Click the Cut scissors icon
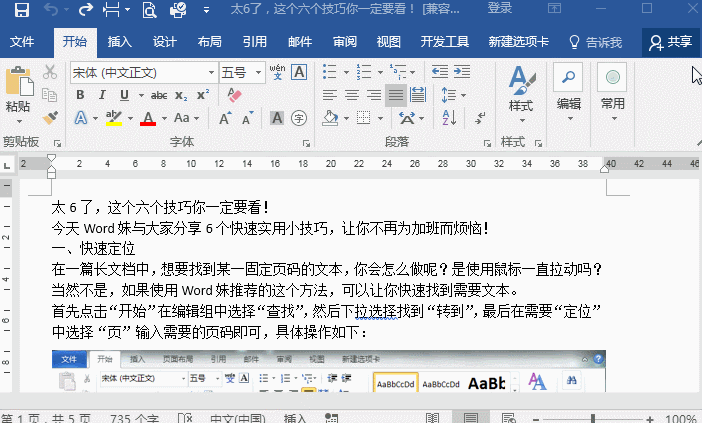The height and width of the screenshot is (423, 702). (50, 72)
